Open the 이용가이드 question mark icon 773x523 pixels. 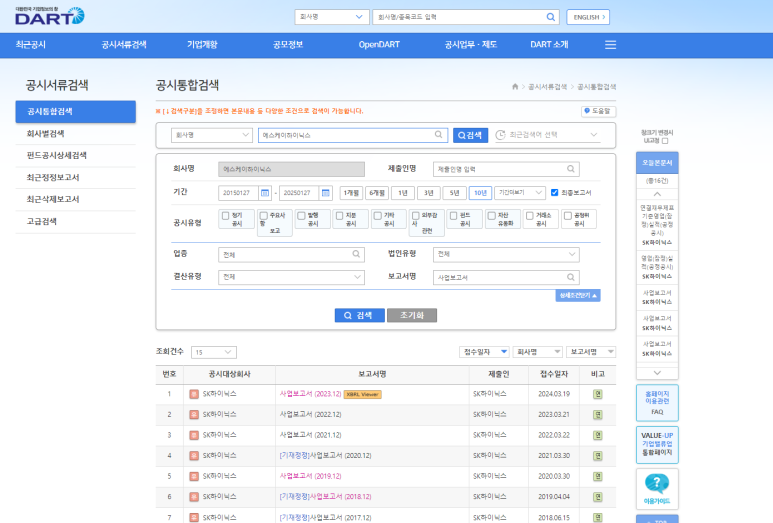click(657, 484)
